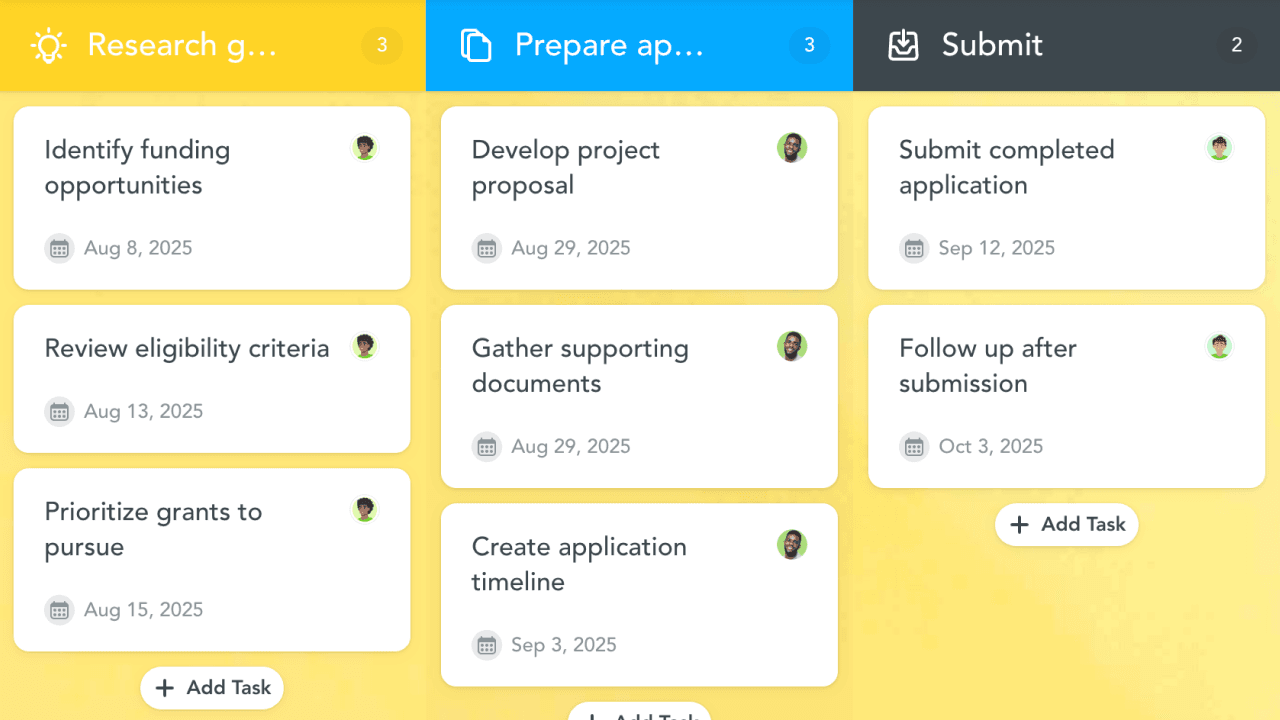Screen dimensions: 1280x720
Task: Click assignee avatar on Submit completed application card
Action: 1219,148
